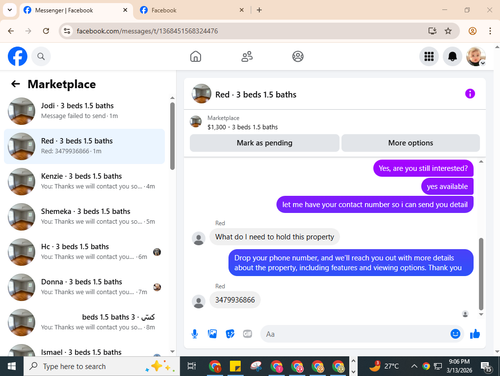Send a voice clip with microphone icon
This screenshot has height=376, width=500.
(x=195, y=334)
